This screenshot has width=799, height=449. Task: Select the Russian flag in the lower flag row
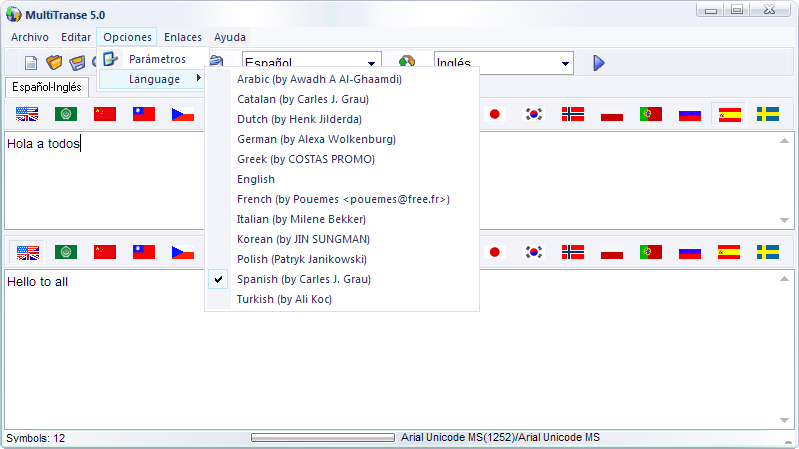pyautogui.click(x=690, y=252)
